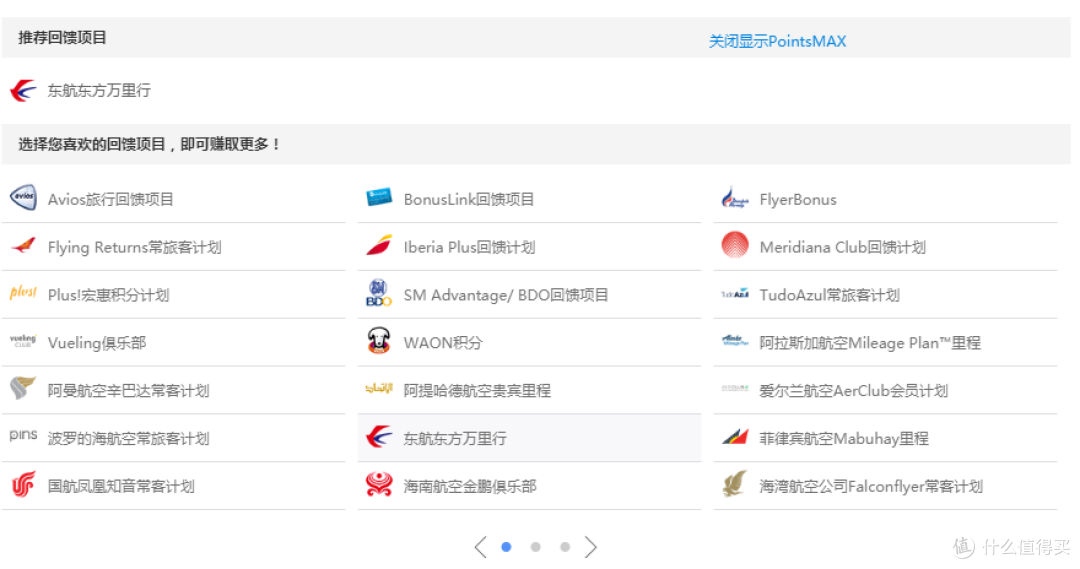Click the Iberia Plus logo icon
This screenshot has width=1080, height=569.
click(x=379, y=245)
